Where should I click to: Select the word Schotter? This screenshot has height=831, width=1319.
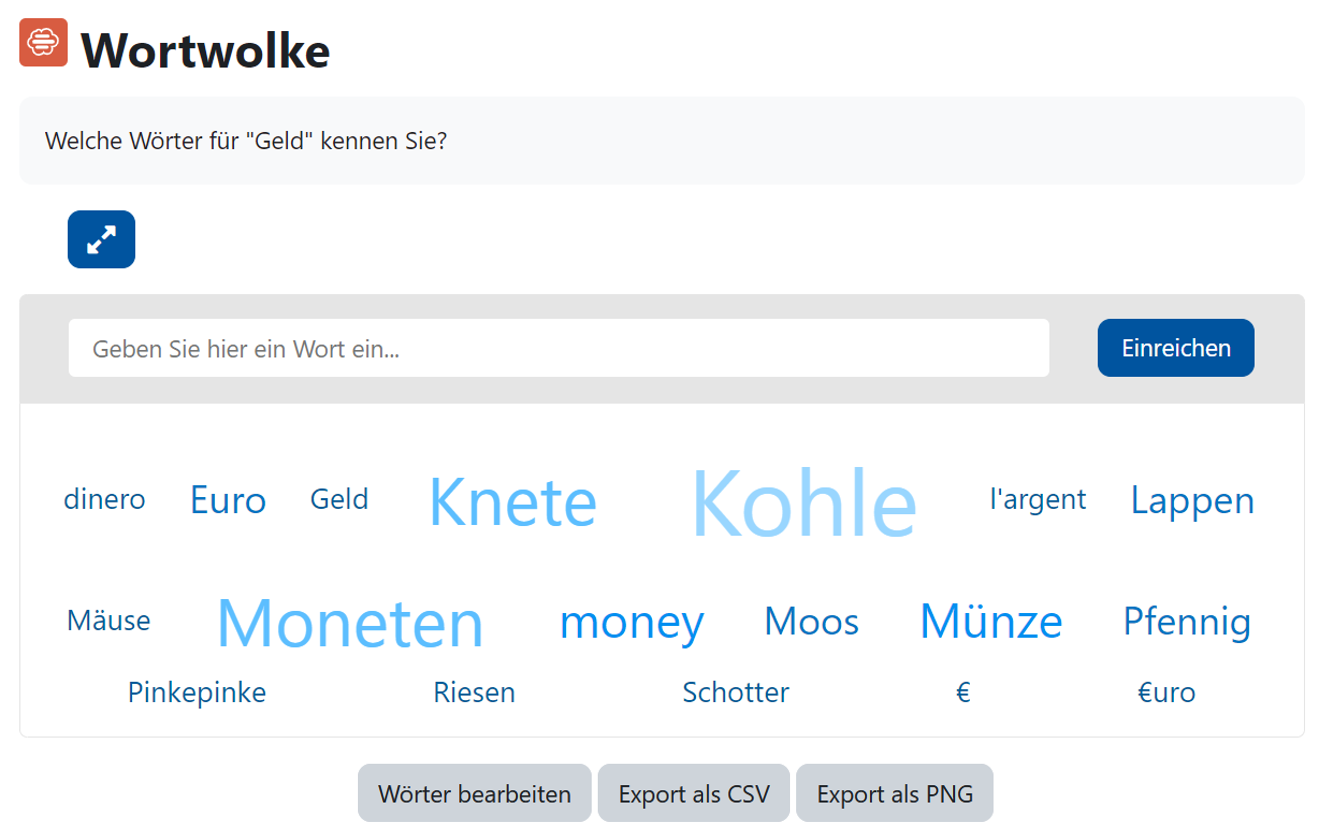point(735,692)
